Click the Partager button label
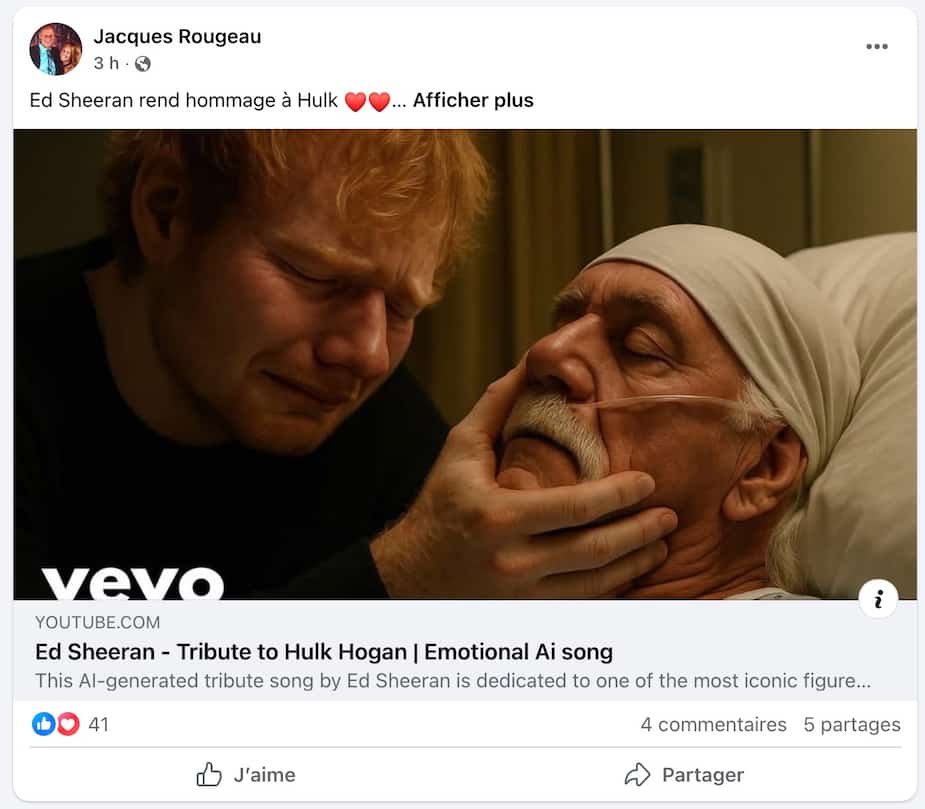The height and width of the screenshot is (809, 925). point(703,774)
